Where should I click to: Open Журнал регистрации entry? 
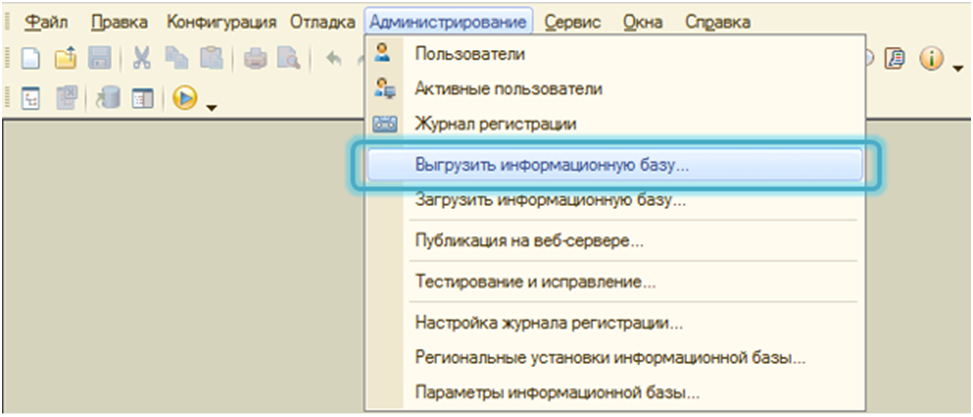pyautogui.click(x=614, y=124)
